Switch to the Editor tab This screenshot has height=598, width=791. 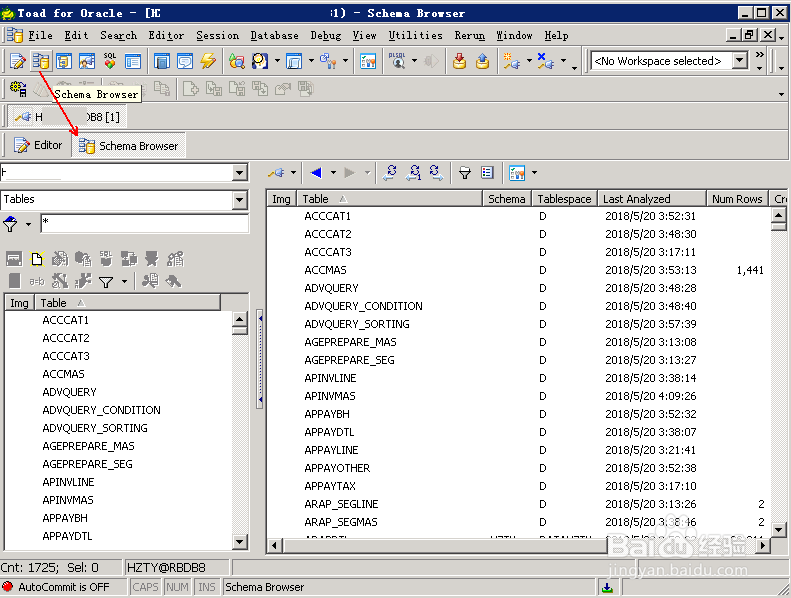[38, 145]
